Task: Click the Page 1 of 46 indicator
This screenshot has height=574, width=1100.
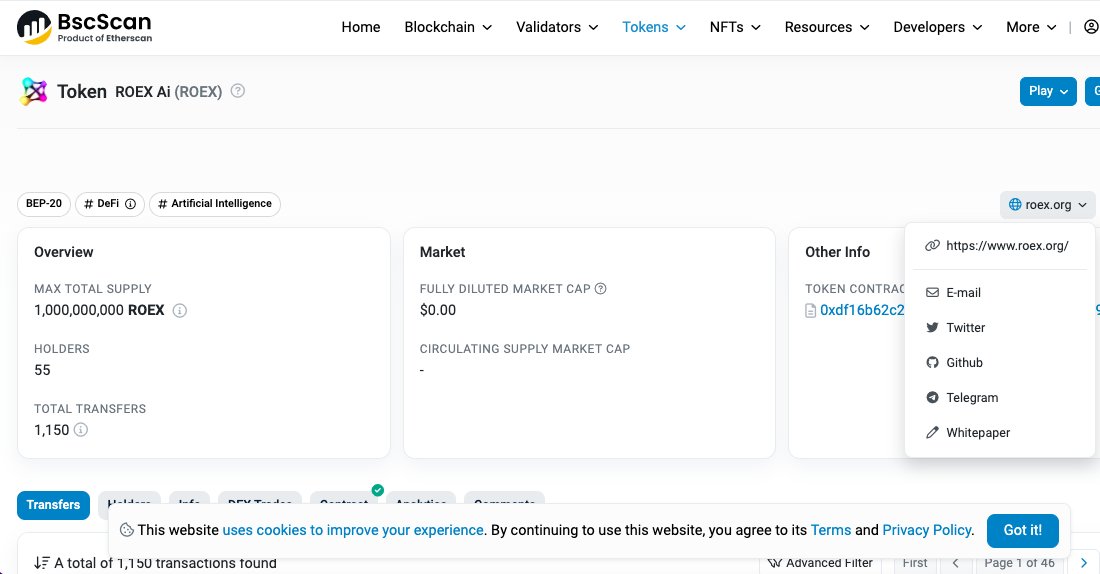Action: click(x=1019, y=563)
